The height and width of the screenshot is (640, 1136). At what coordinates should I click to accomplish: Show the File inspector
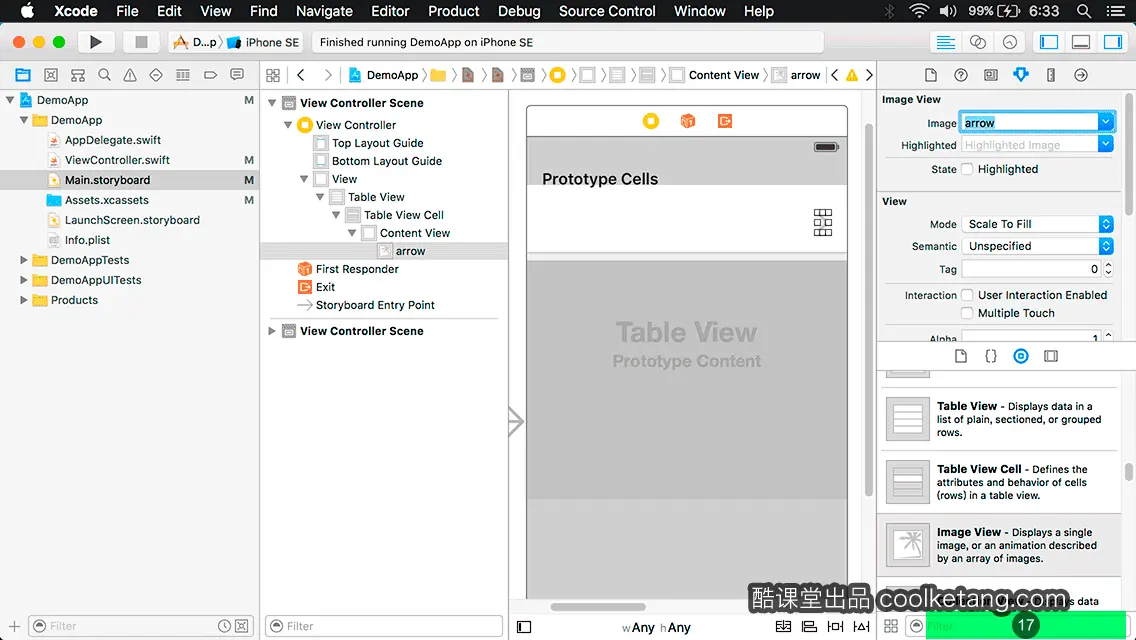(931, 75)
